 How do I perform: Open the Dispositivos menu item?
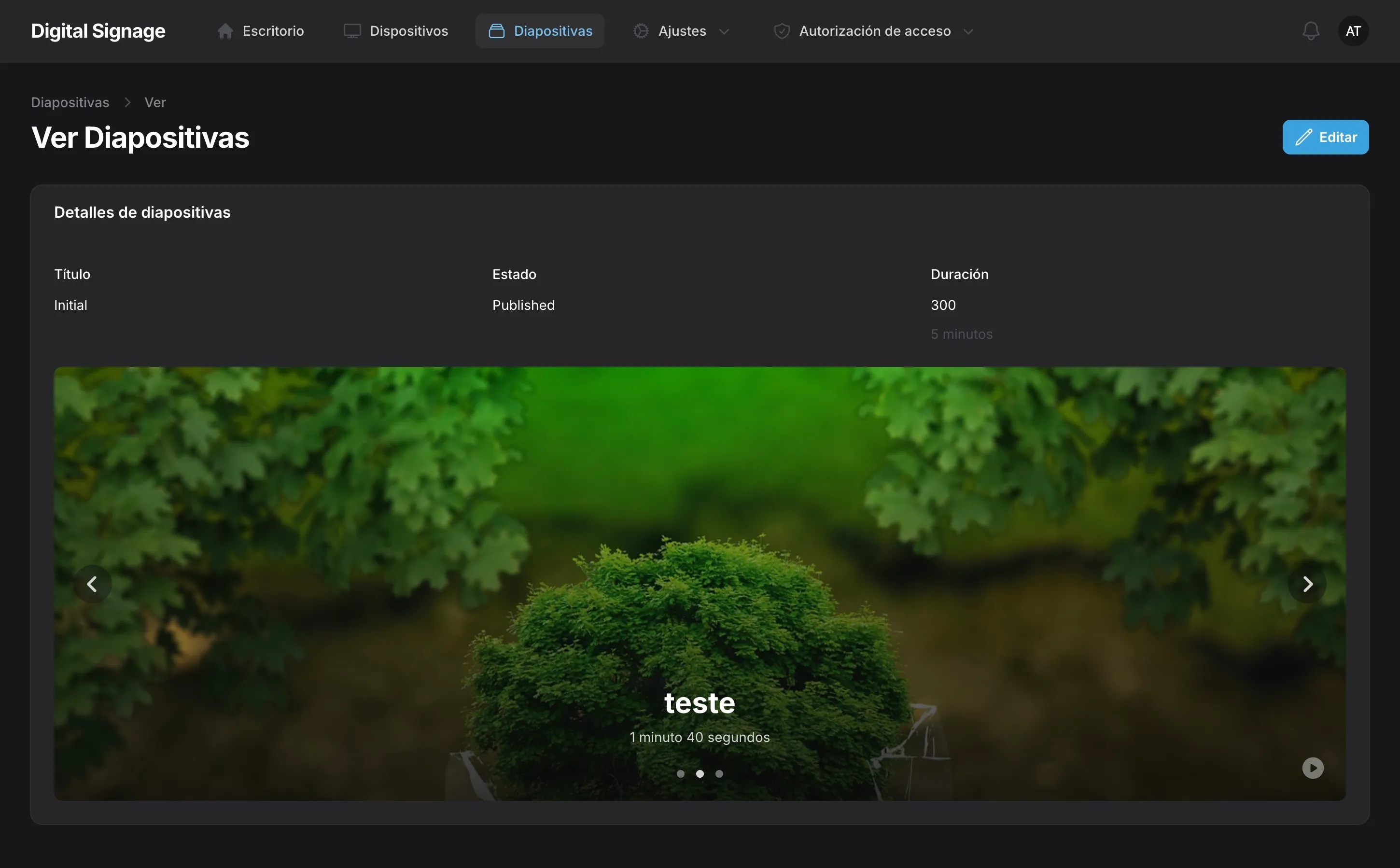[395, 31]
